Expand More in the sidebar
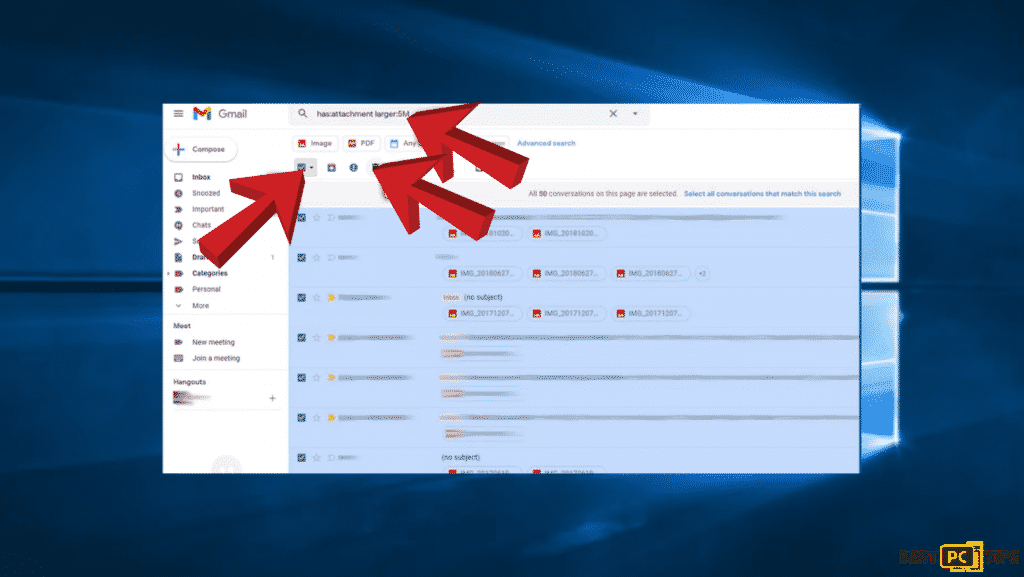 click(x=200, y=305)
